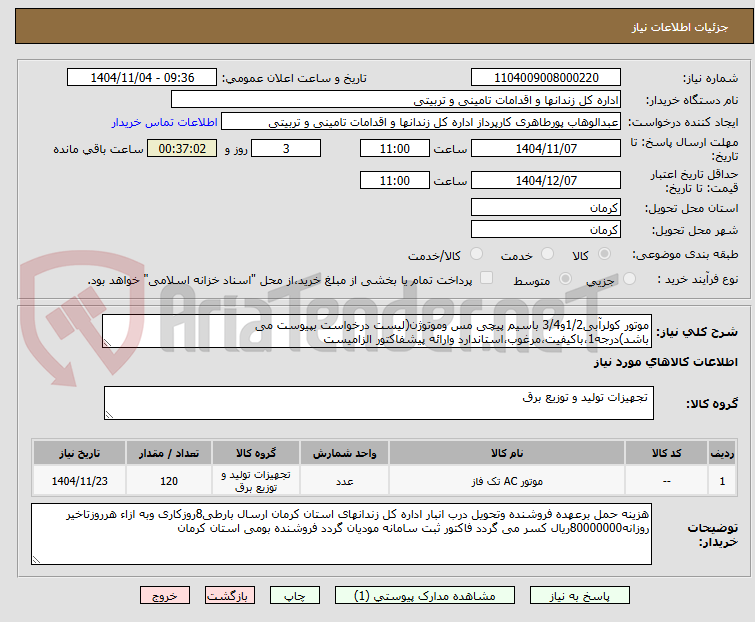The height and width of the screenshot is (622, 755).
Task: Select the 'کالا/خدمت' radio button
Action: click(x=476, y=254)
